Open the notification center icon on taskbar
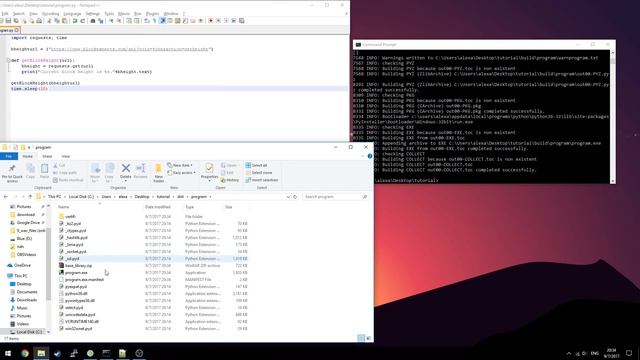The width and height of the screenshot is (640, 360). coord(629,353)
